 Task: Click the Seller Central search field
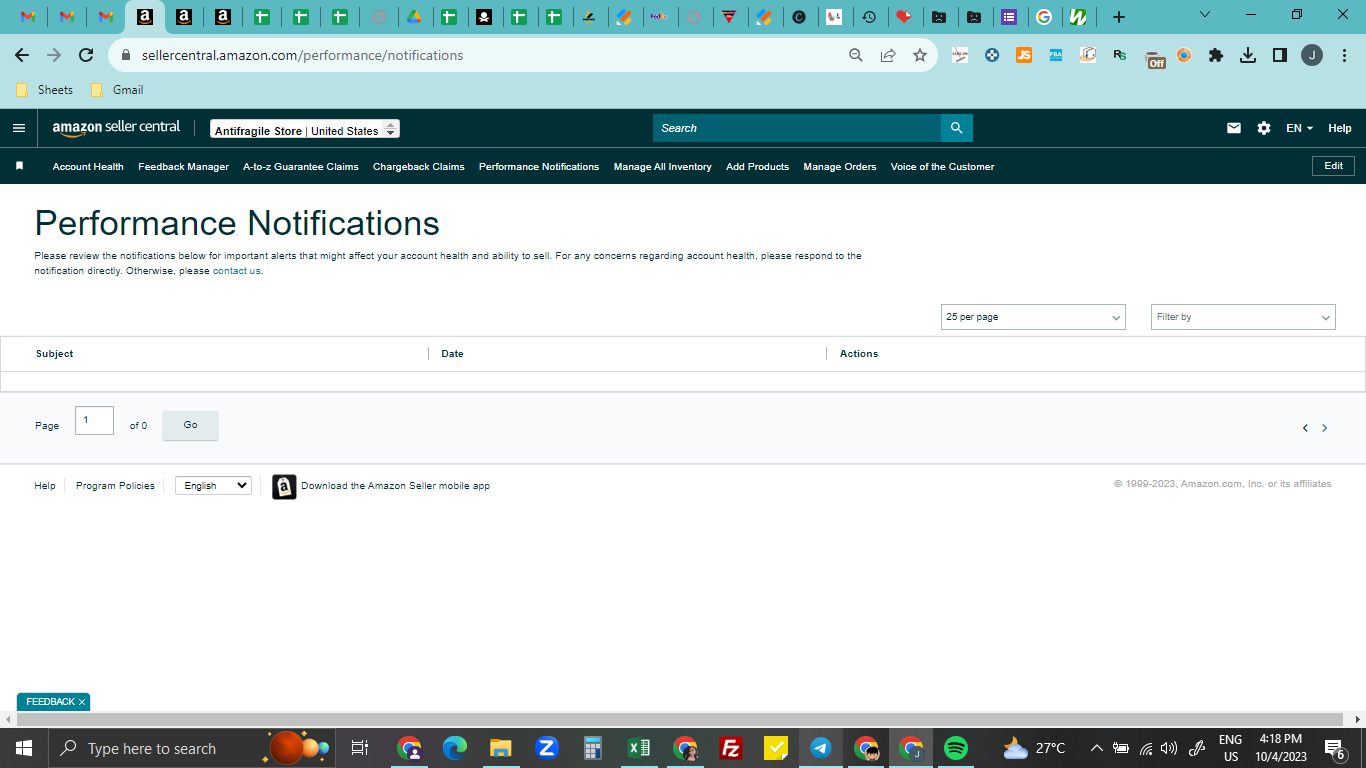point(797,128)
